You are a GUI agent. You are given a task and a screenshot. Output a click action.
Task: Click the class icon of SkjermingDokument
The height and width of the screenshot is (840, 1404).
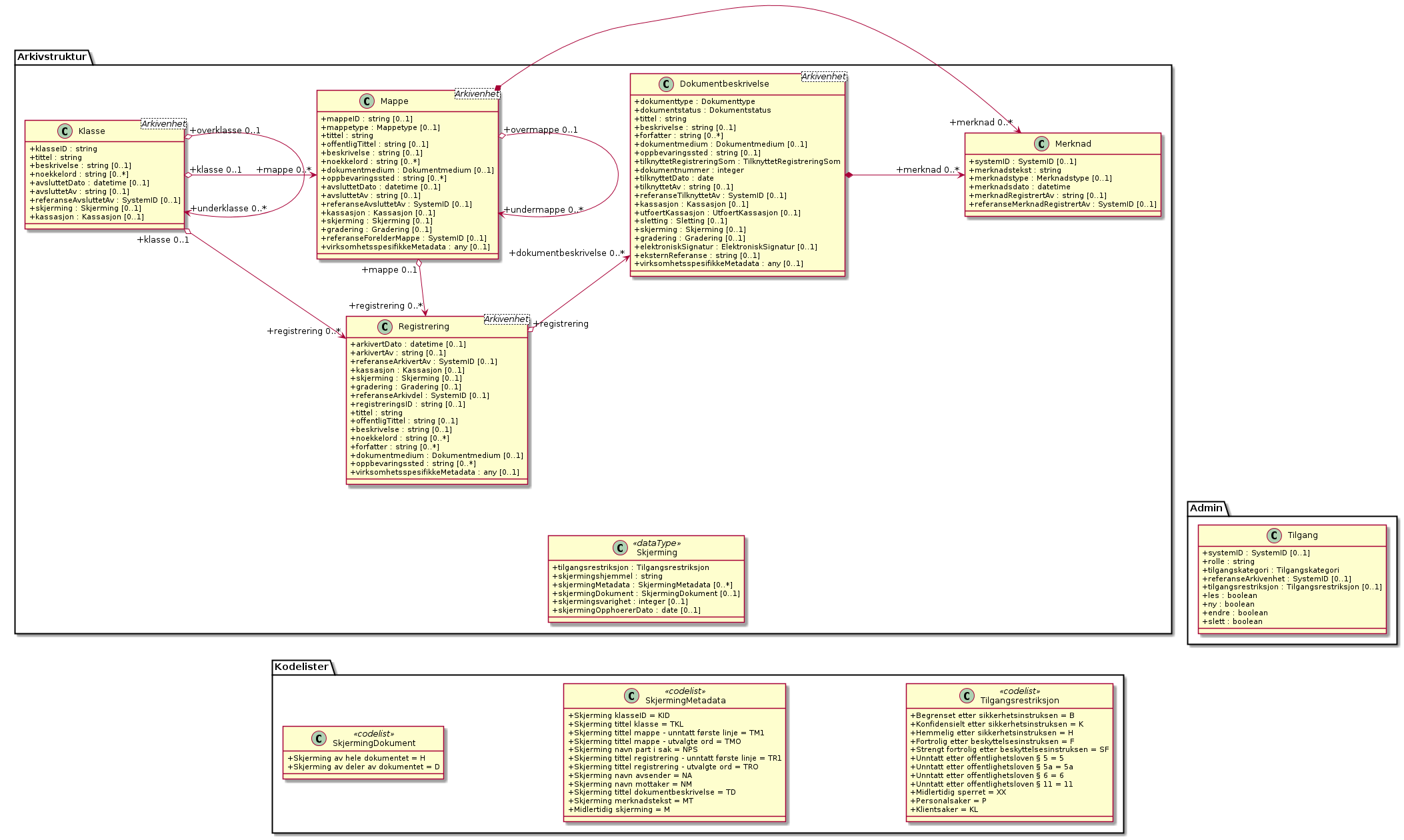coord(319,739)
